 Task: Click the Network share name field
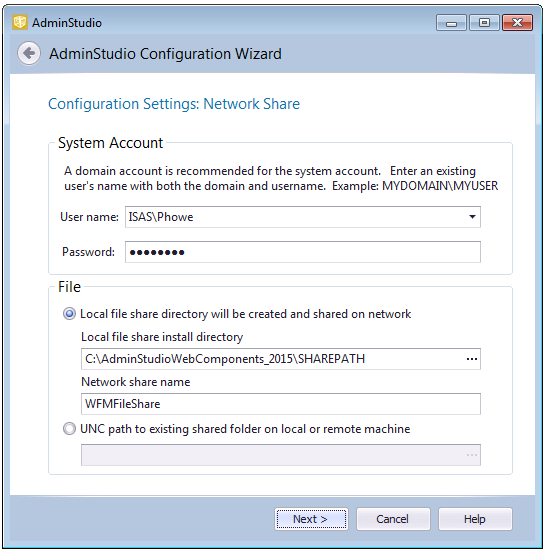tap(281, 404)
